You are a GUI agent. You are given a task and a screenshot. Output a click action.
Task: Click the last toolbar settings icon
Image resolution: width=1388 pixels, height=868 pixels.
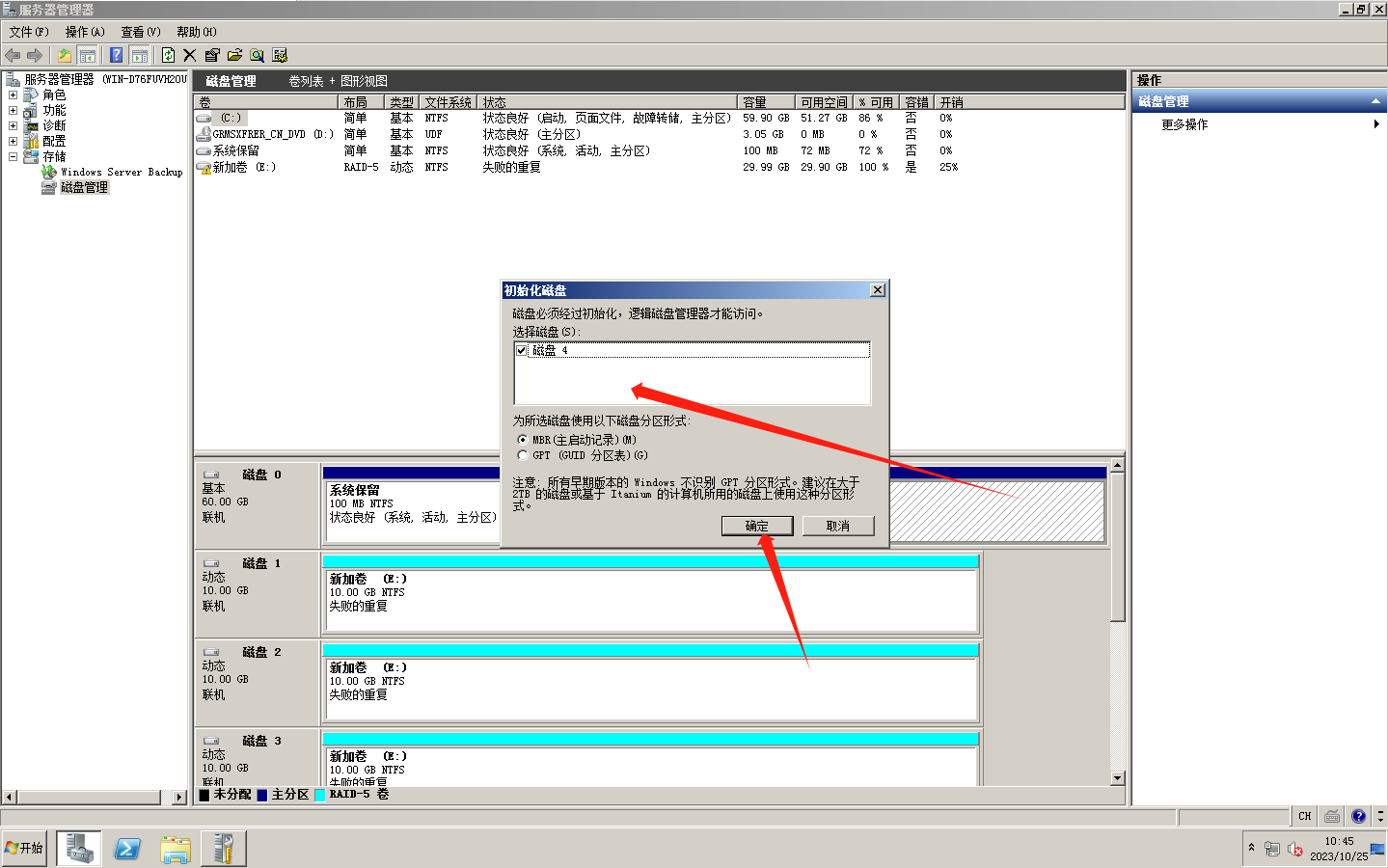click(x=280, y=55)
